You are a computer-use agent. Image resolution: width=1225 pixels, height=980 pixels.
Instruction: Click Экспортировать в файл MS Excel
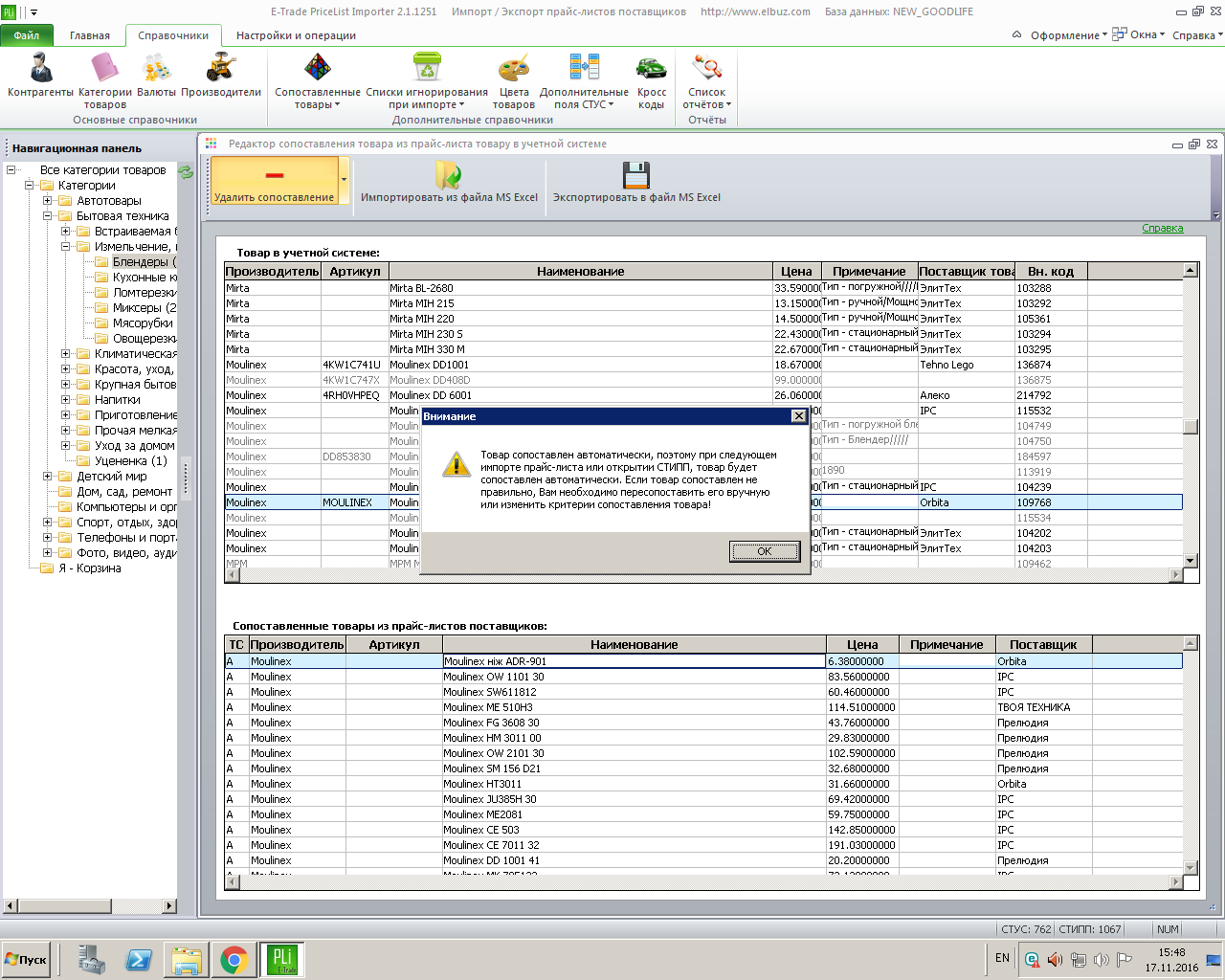[636, 181]
